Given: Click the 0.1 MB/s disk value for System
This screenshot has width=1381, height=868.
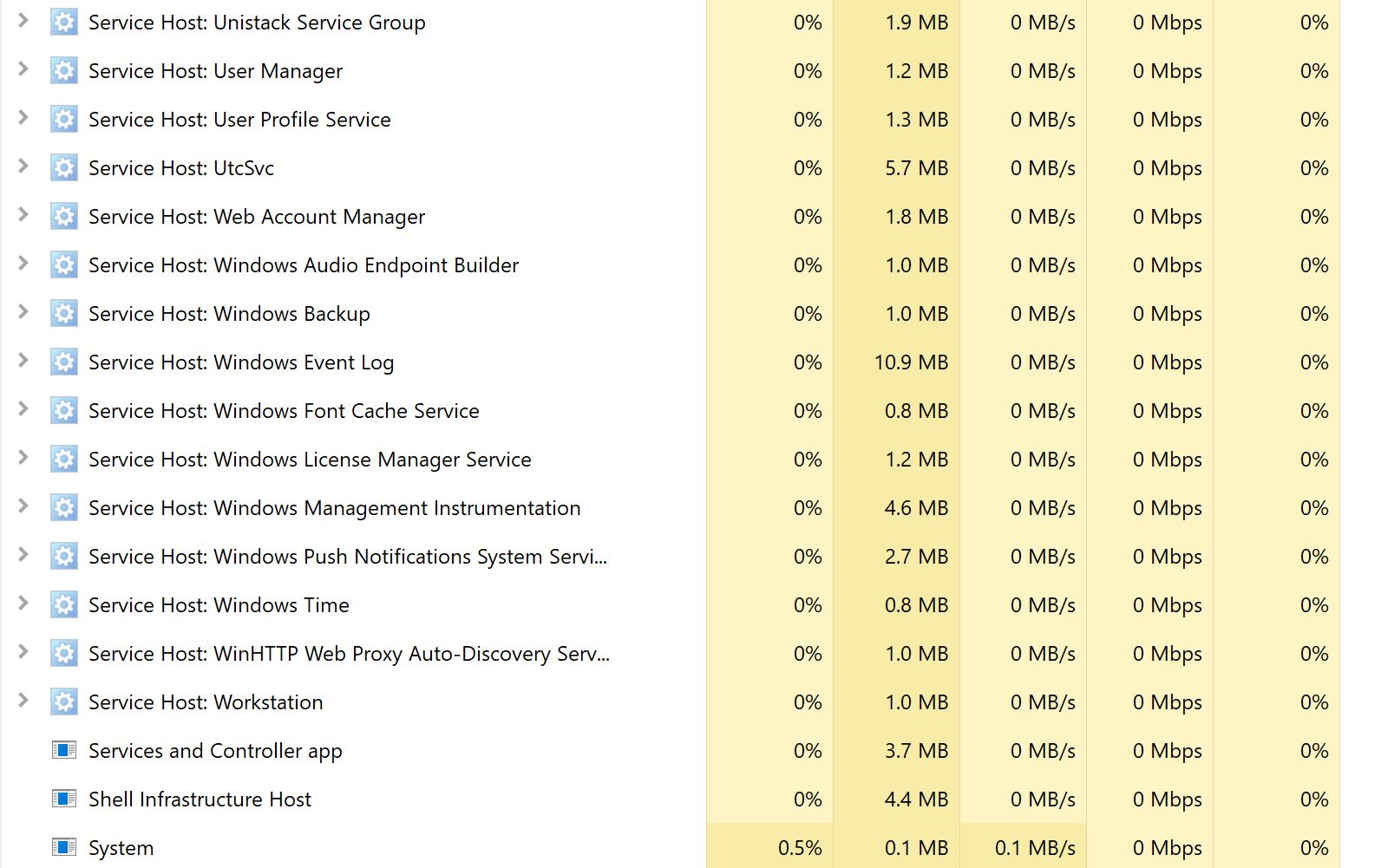Looking at the screenshot, I should (x=1035, y=848).
